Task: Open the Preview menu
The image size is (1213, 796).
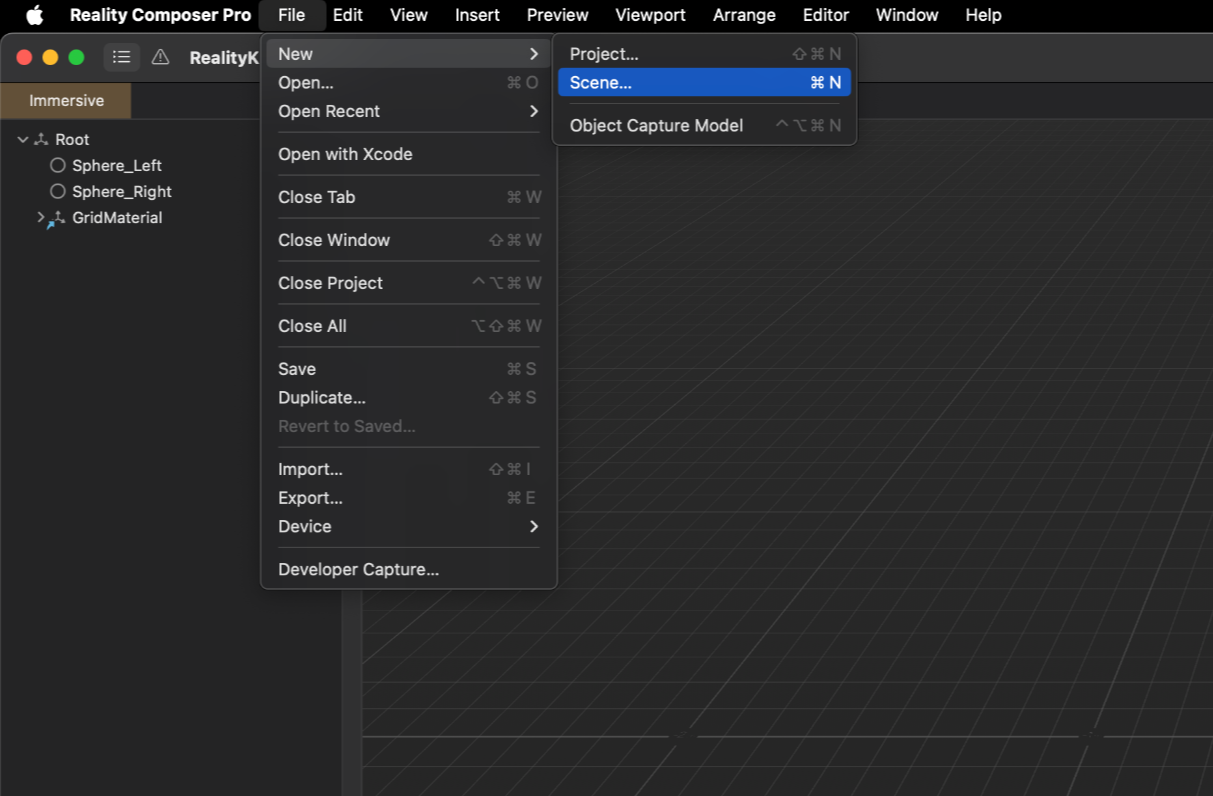Action: click(557, 15)
